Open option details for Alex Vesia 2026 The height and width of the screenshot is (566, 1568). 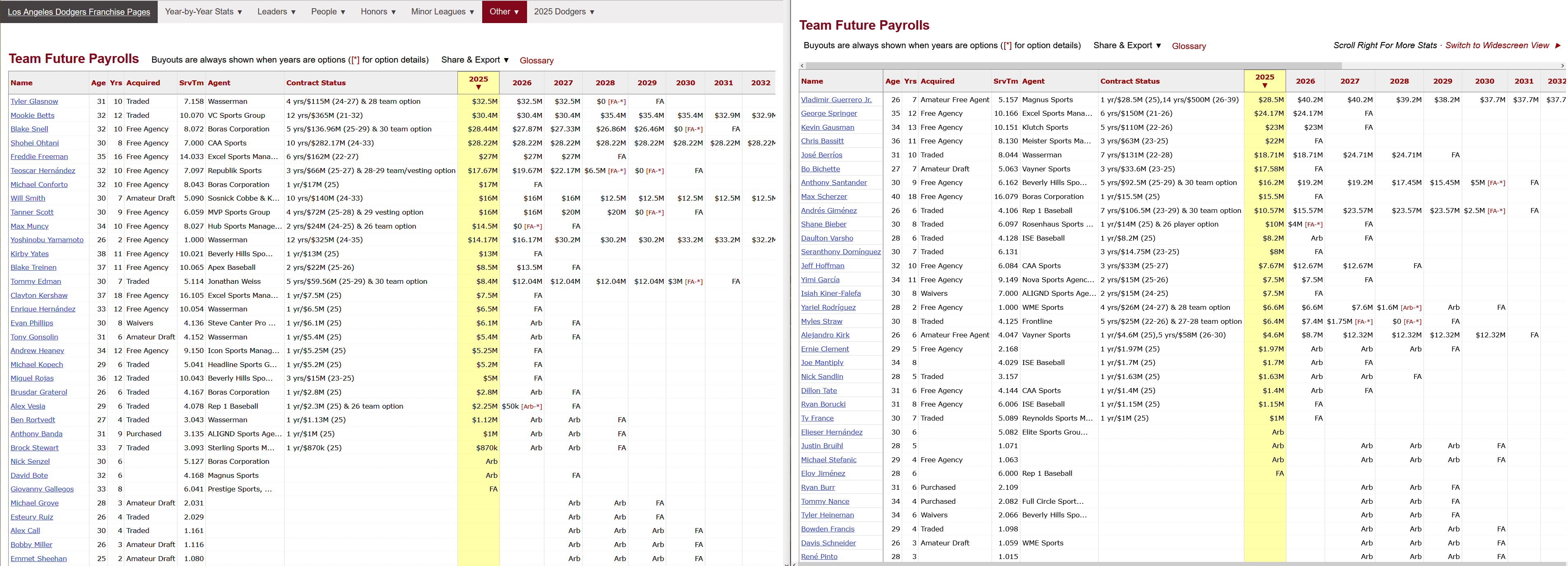[x=532, y=406]
